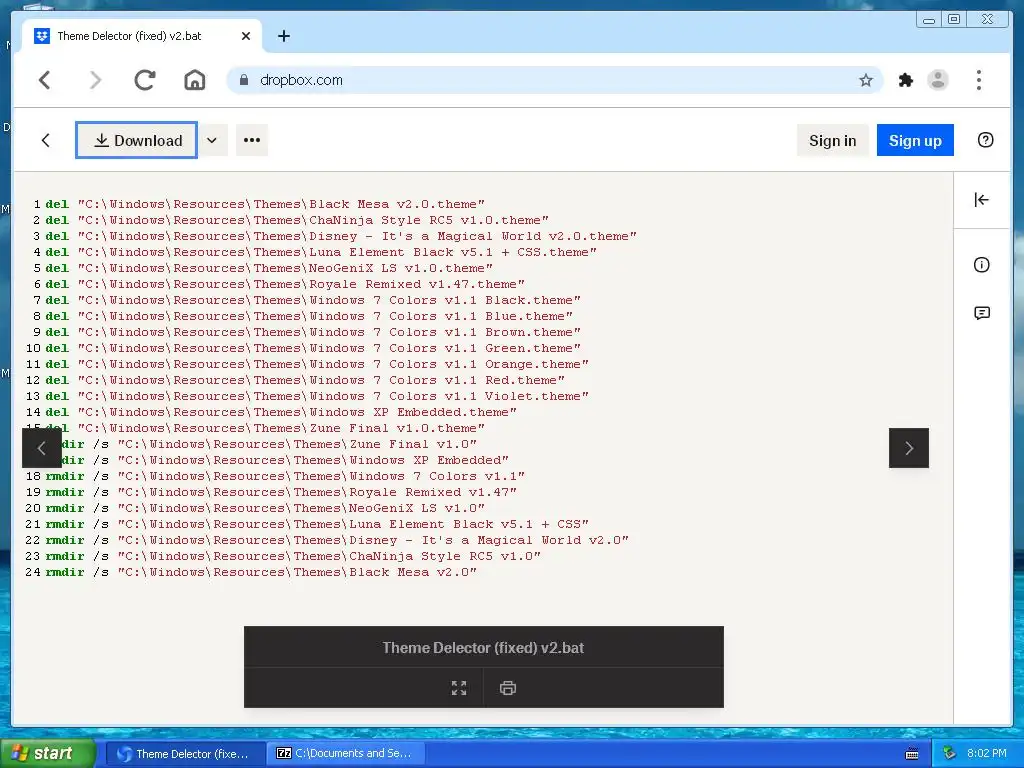Click line 21 rmdir Luna Element Black
Image resolution: width=1024 pixels, height=768 pixels.
pyautogui.click(x=317, y=524)
